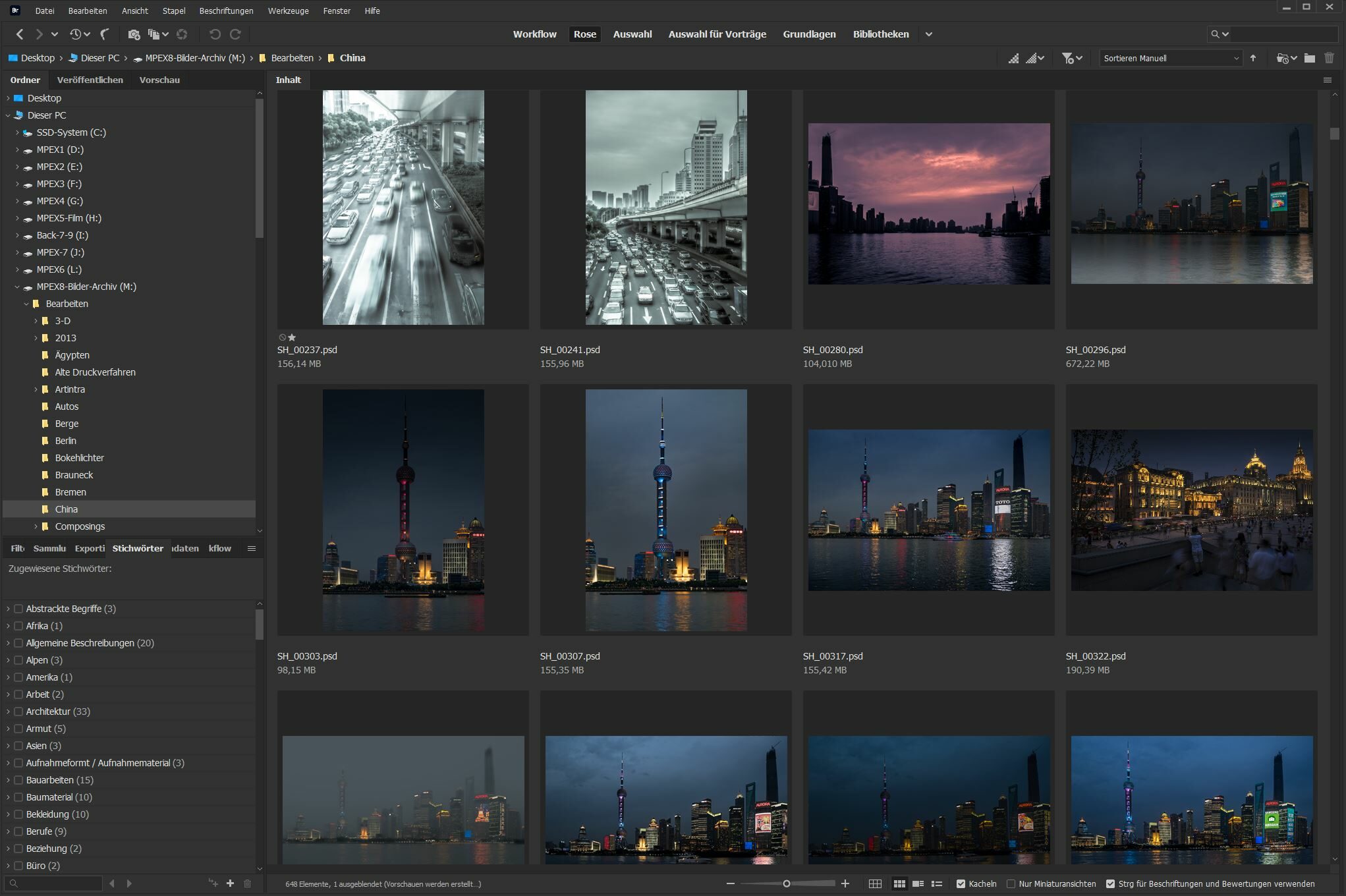Screen dimensions: 1346x896
Task: Open the Stapel menu
Action: coord(174,11)
